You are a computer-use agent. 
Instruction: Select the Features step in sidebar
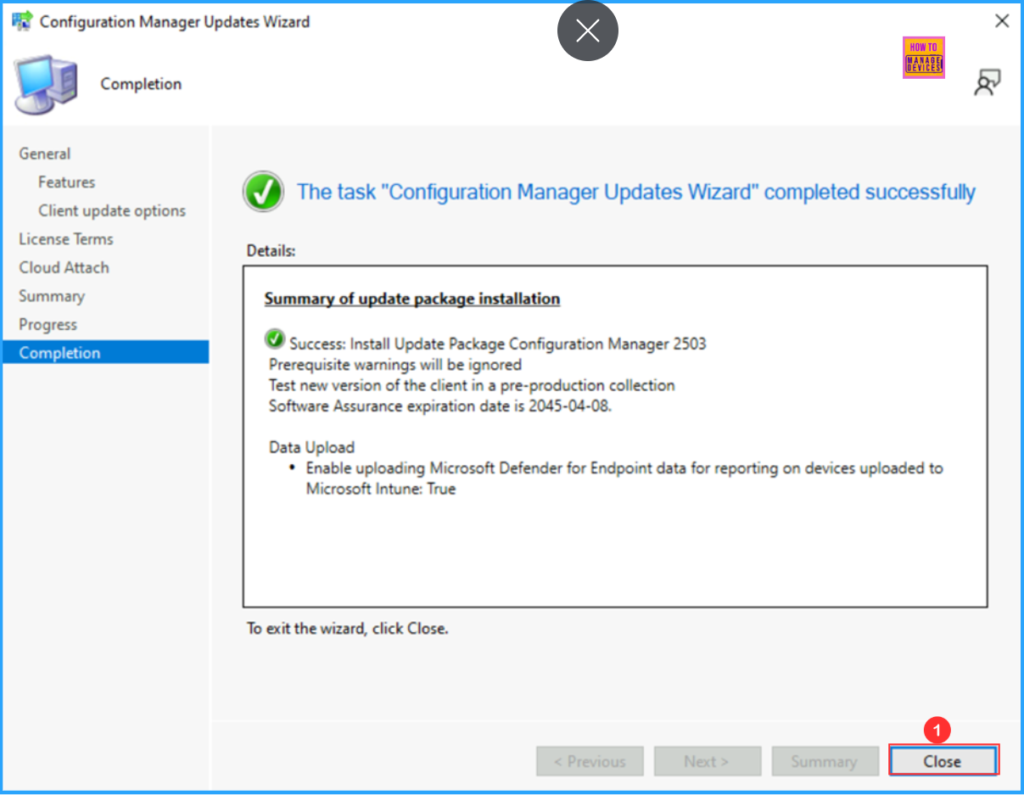pyautogui.click(x=67, y=182)
